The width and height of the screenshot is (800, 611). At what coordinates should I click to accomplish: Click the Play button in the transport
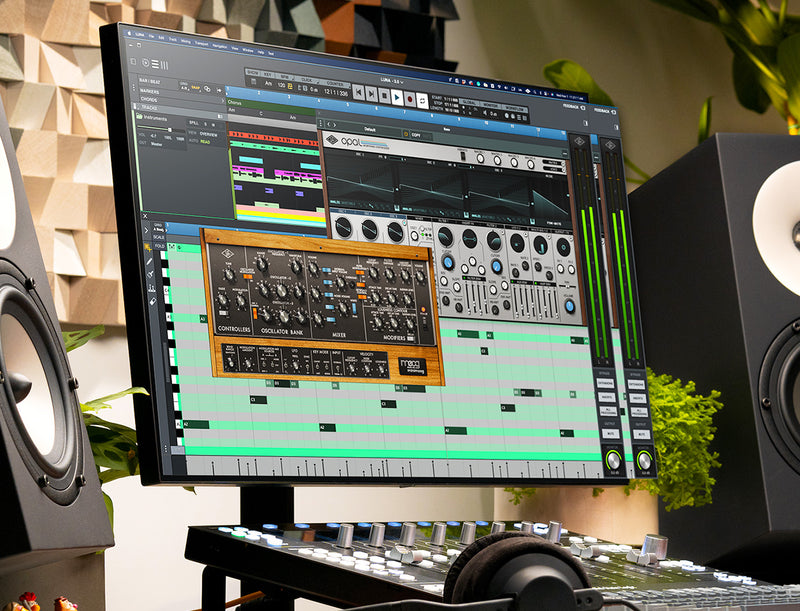coord(397,97)
